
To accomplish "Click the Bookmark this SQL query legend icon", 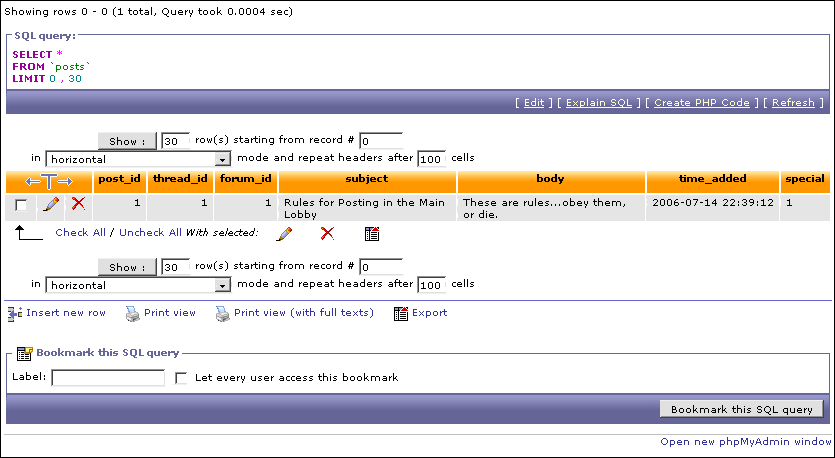I will pyautogui.click(x=24, y=353).
